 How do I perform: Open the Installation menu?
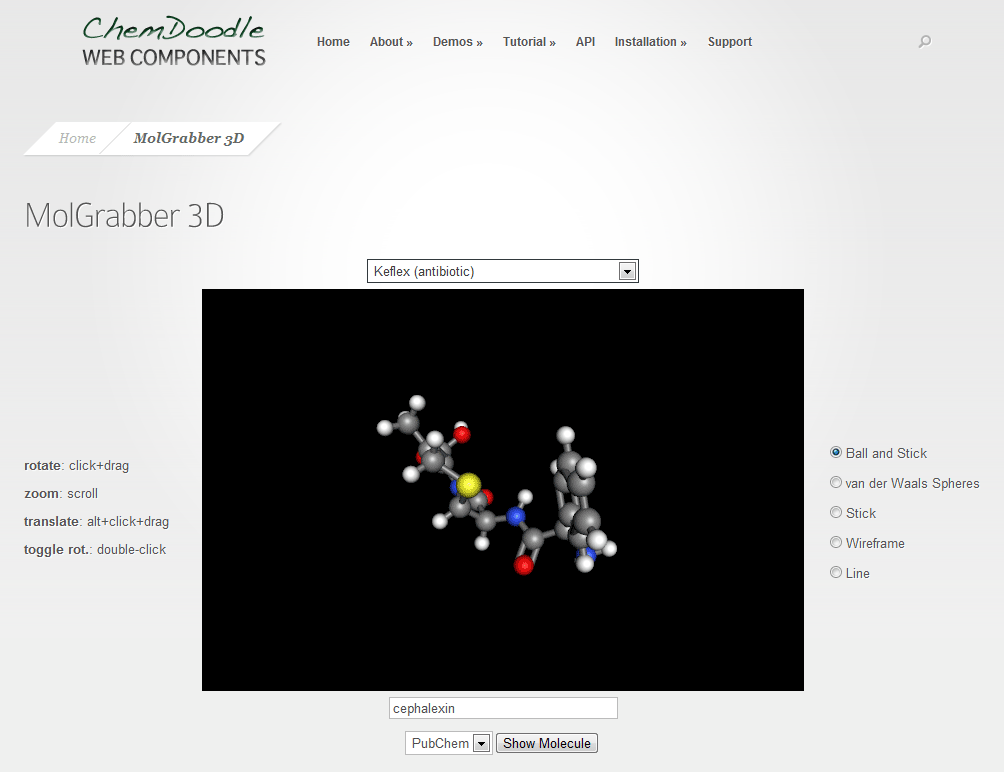[651, 42]
